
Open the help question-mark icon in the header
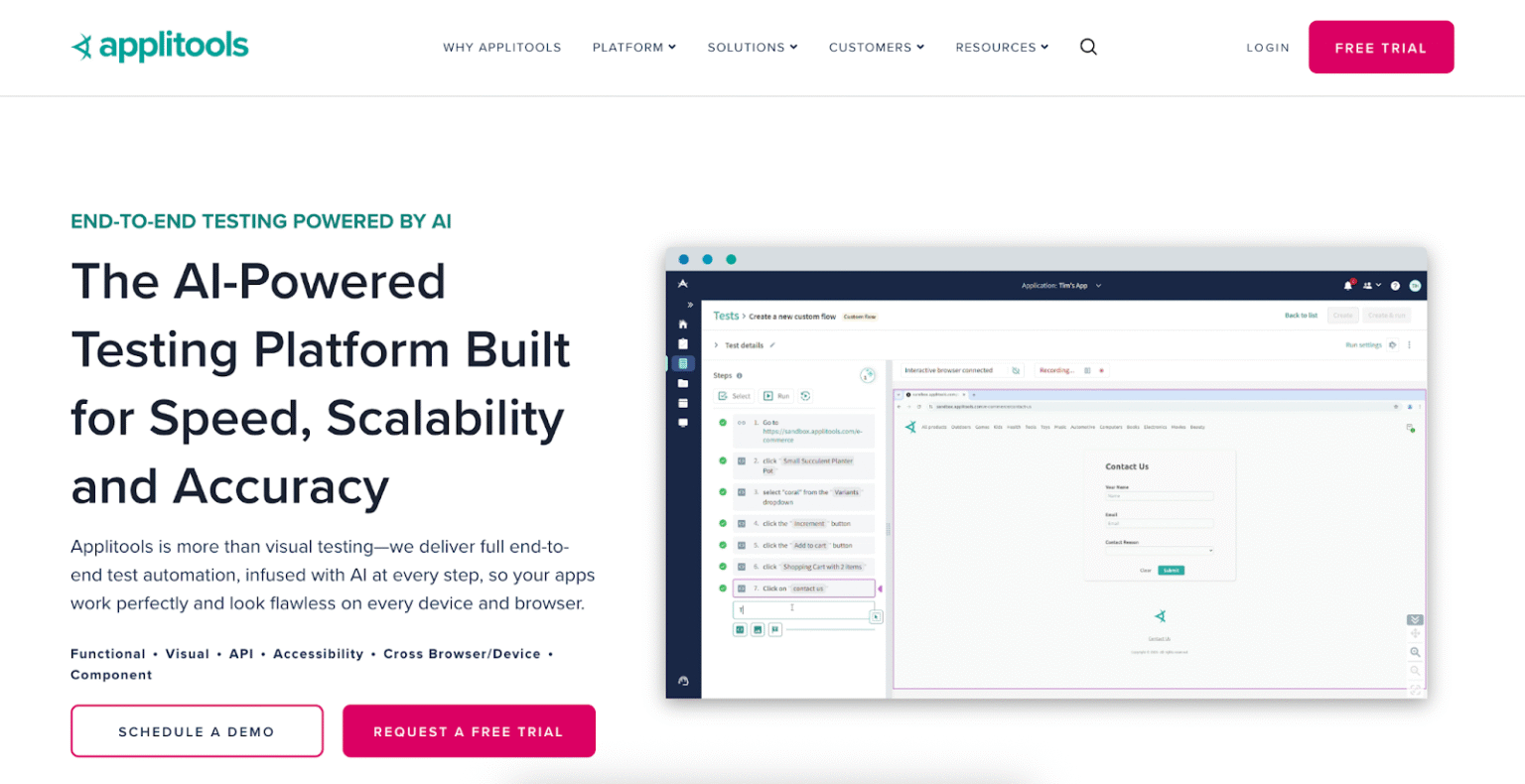[x=1394, y=286]
